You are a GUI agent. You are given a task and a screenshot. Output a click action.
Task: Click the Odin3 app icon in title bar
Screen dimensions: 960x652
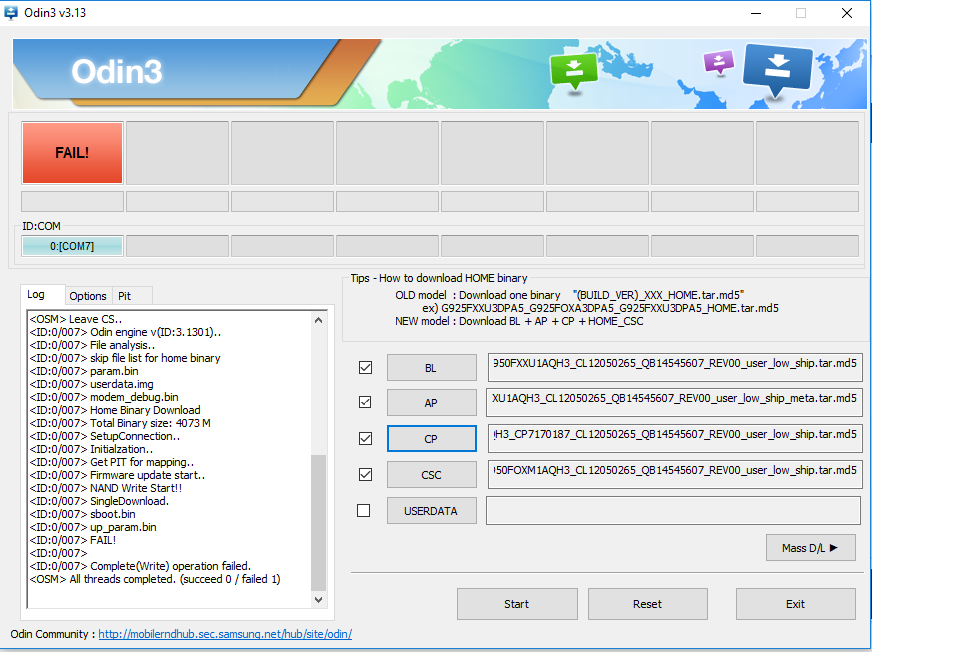[10, 12]
